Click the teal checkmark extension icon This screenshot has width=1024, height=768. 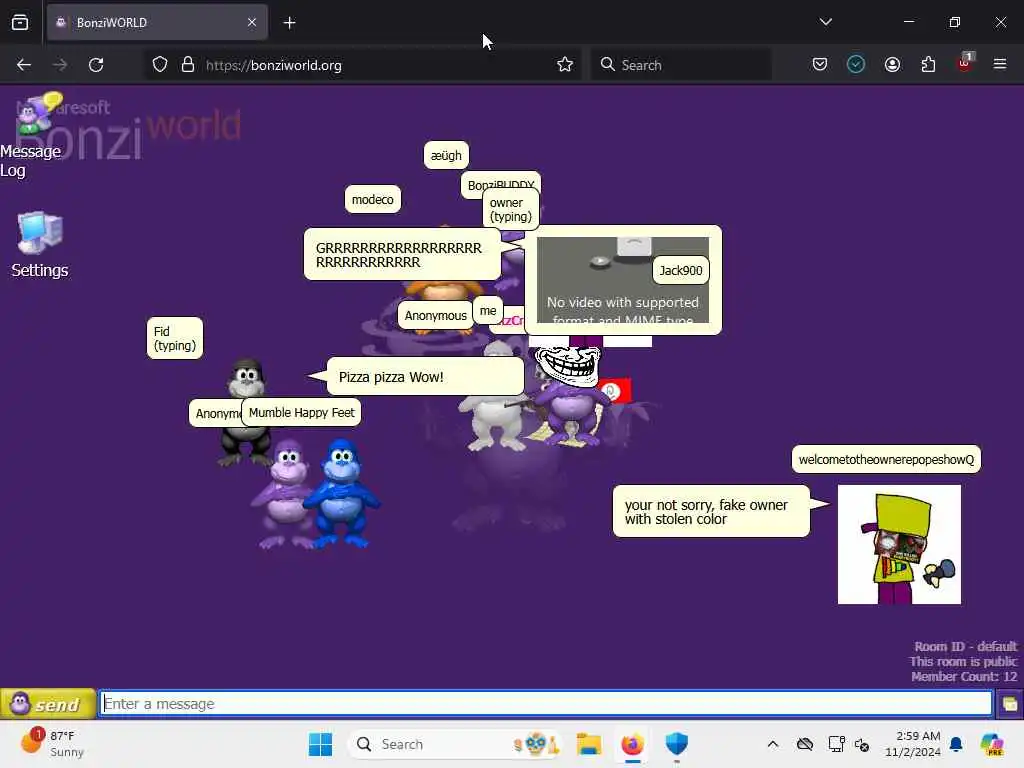tap(856, 65)
